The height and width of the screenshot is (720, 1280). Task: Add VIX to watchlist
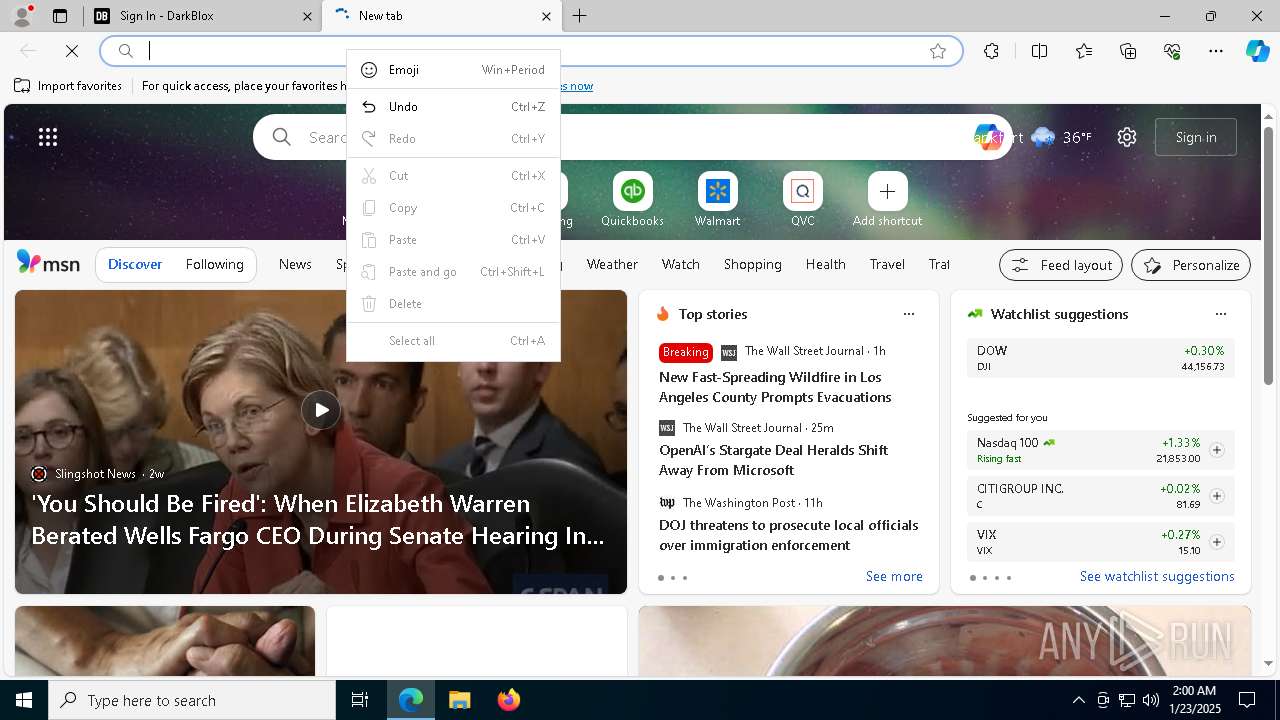coord(1217,542)
